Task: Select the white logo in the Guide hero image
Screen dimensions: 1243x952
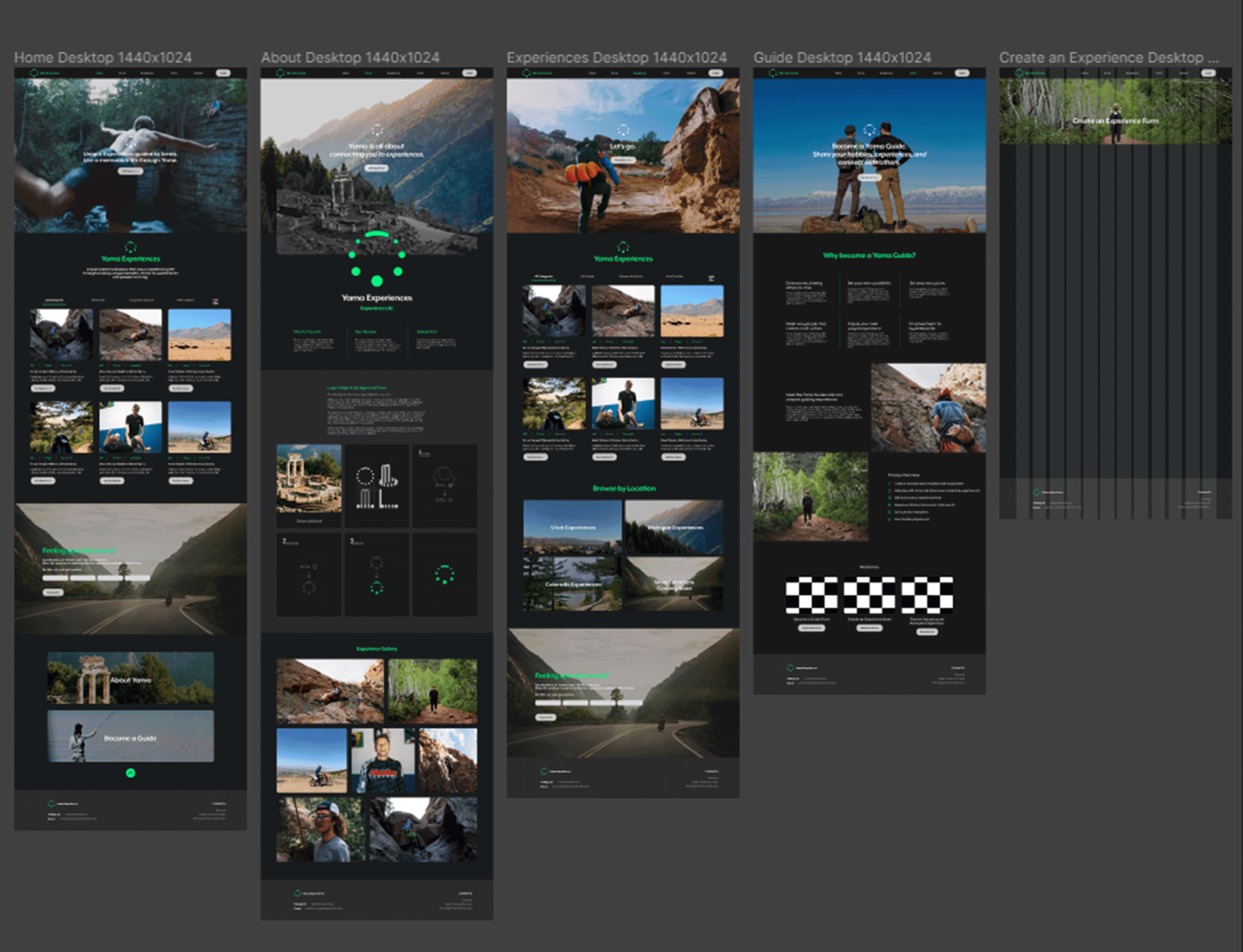Action: pos(869,130)
